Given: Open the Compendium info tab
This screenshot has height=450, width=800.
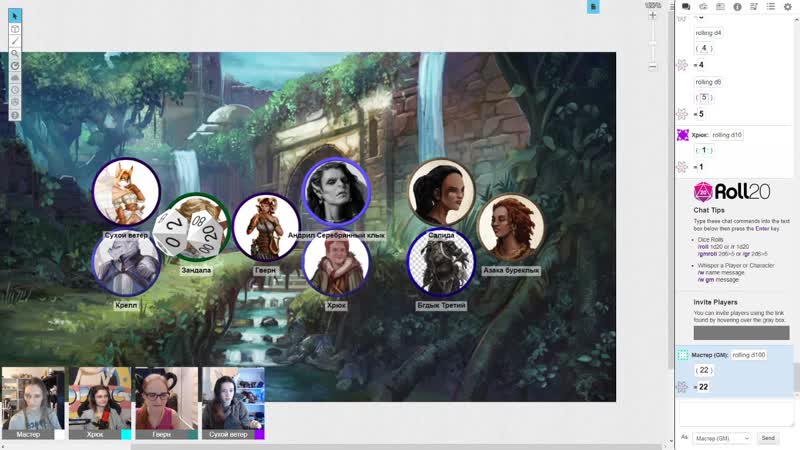Looking at the screenshot, I should pos(737,7).
